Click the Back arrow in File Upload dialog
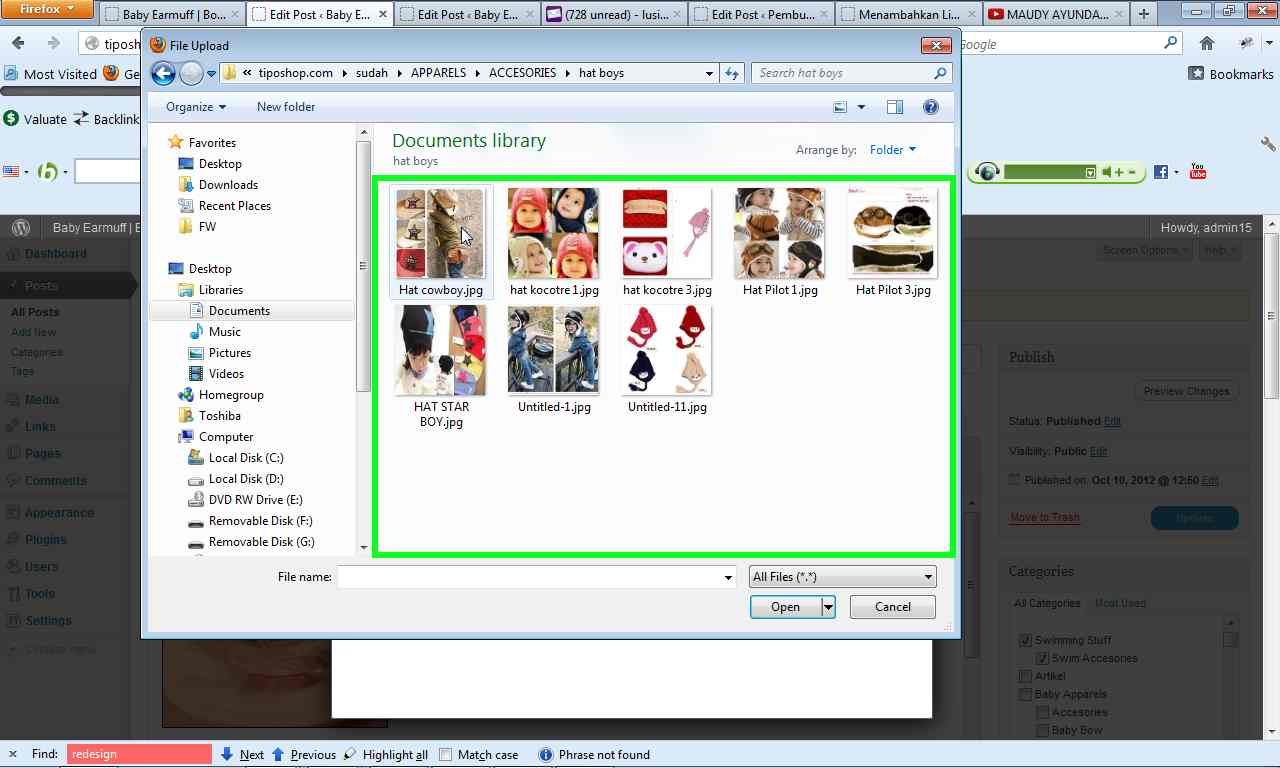1280x768 pixels. point(163,73)
